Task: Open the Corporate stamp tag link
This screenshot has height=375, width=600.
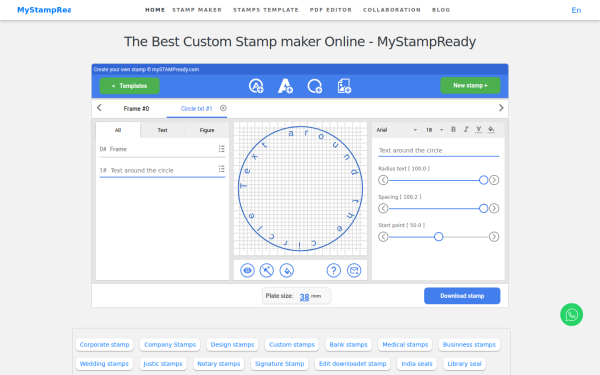Action: point(104,344)
